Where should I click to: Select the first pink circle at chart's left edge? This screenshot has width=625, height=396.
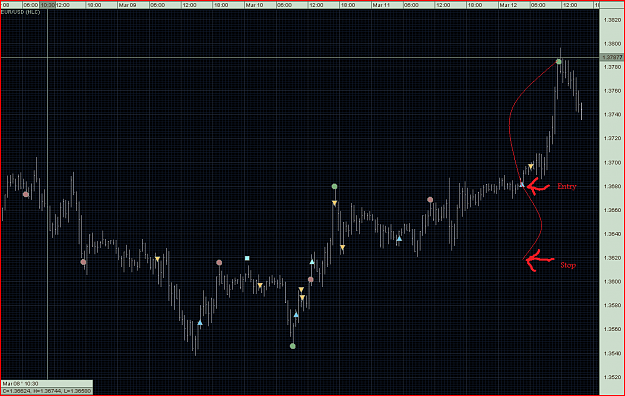pyautogui.click(x=26, y=194)
